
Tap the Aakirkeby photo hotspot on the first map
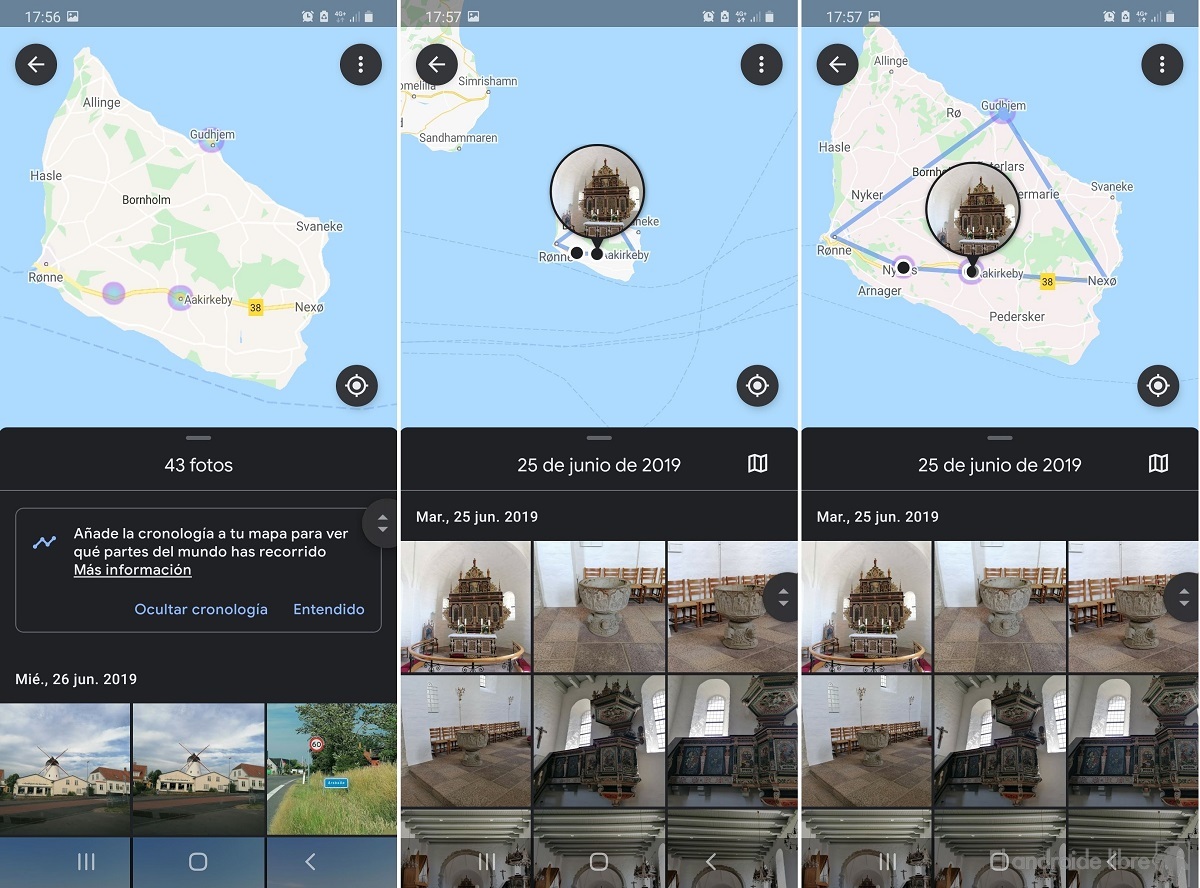coord(179,298)
